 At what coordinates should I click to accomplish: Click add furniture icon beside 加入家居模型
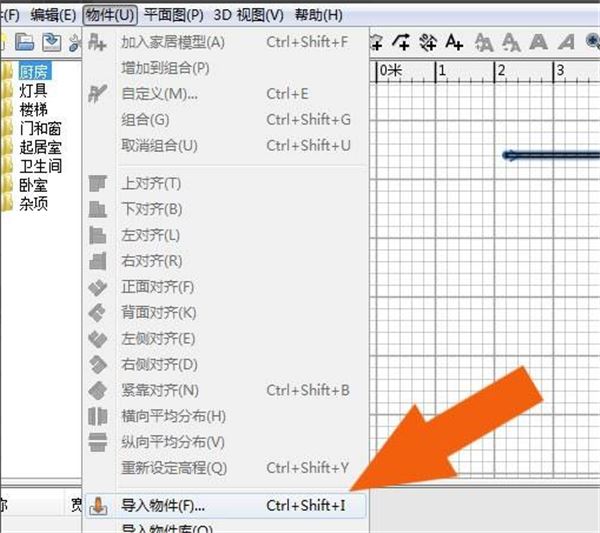click(x=96, y=42)
